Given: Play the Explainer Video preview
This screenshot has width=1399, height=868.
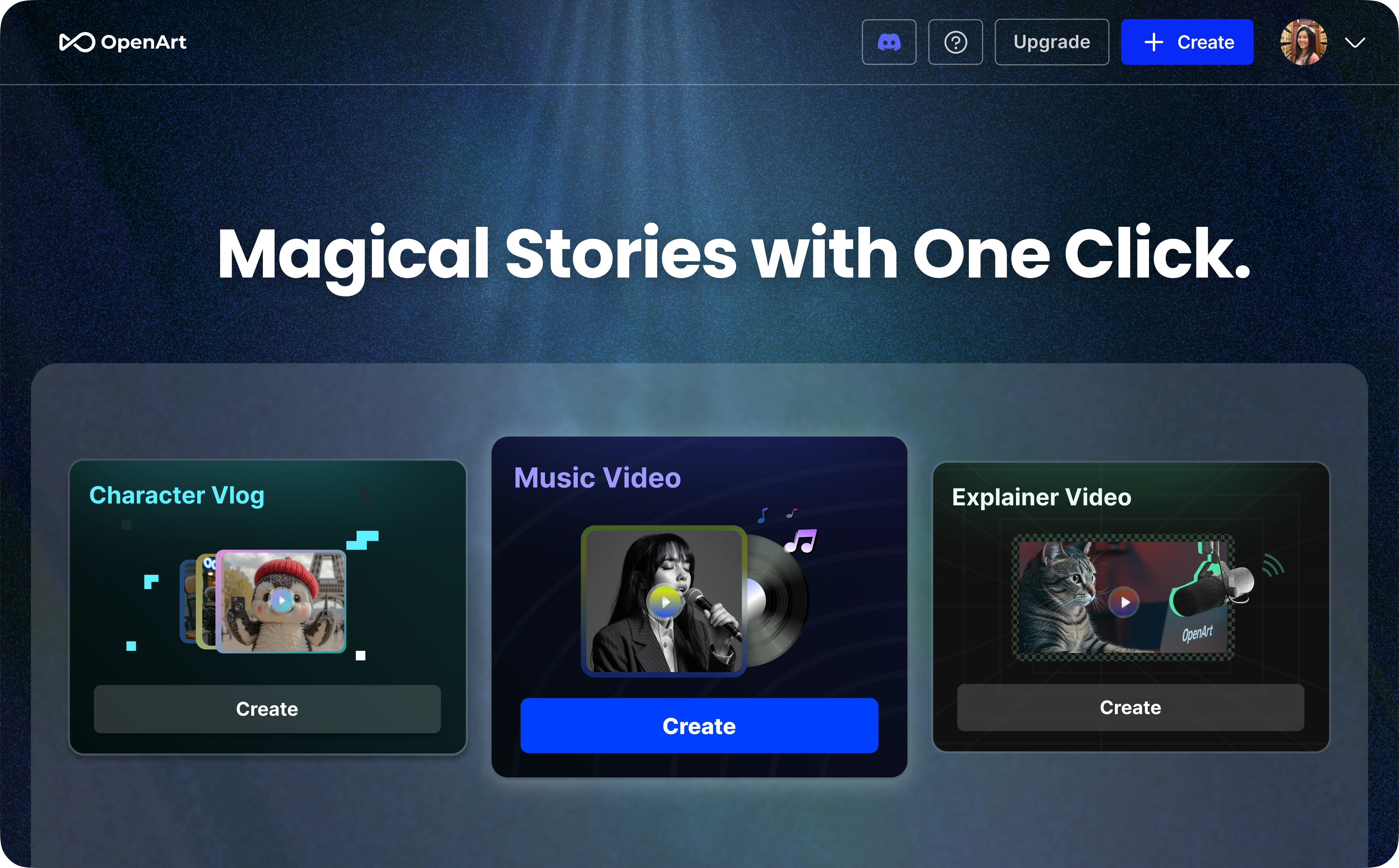Looking at the screenshot, I should (x=1124, y=602).
